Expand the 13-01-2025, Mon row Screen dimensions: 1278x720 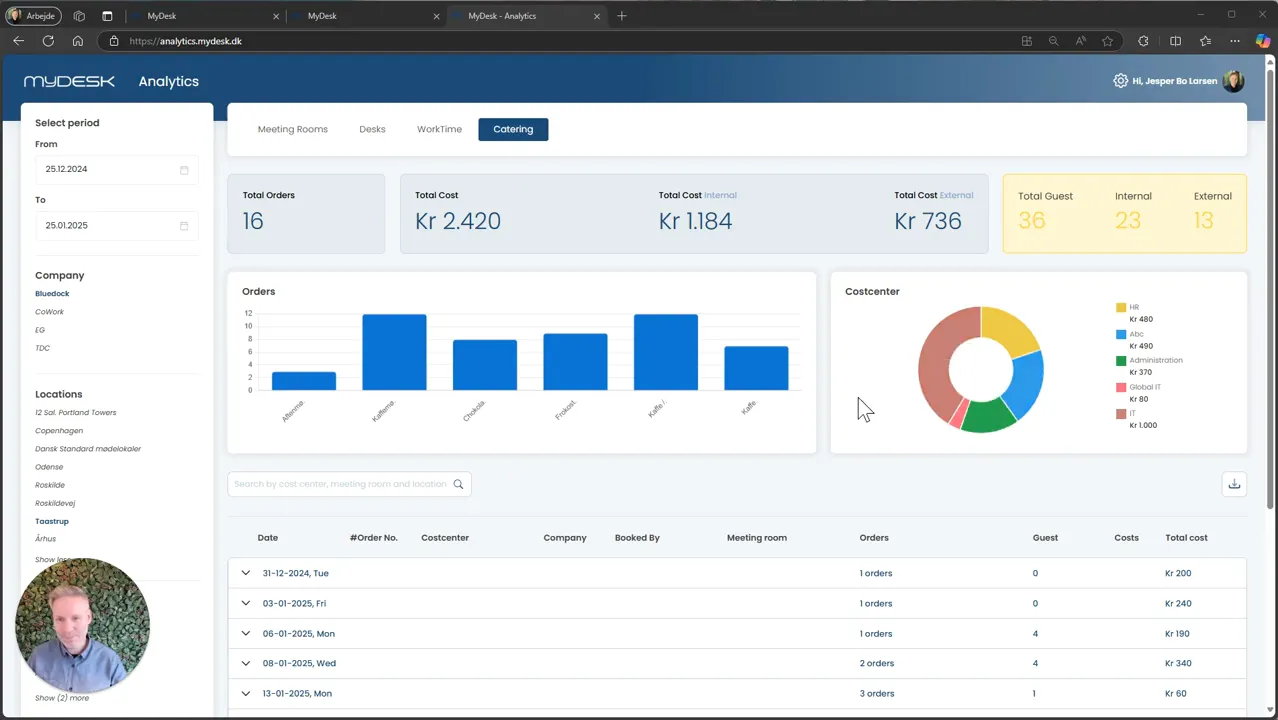tap(246, 693)
